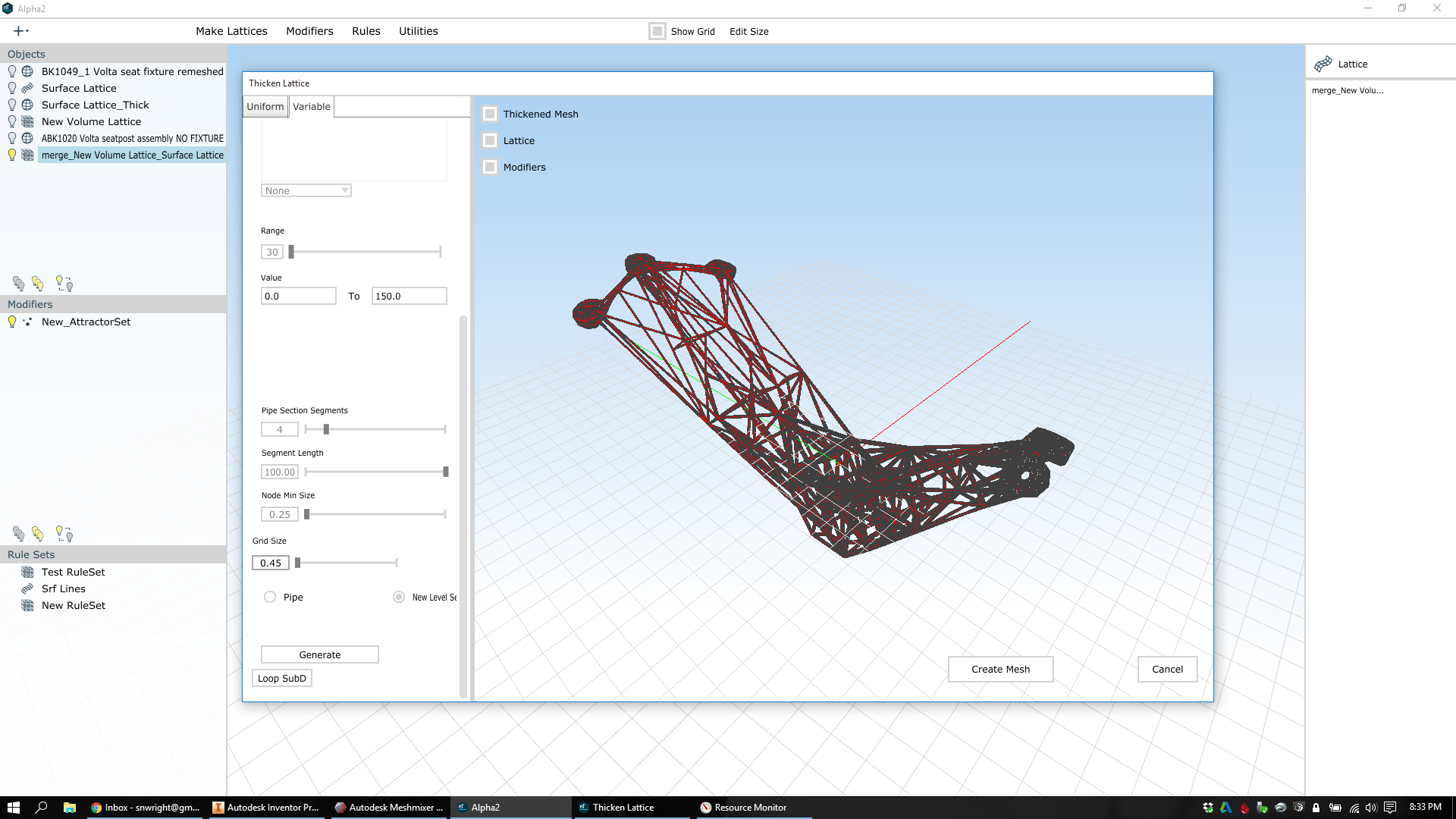Toggle visibility bulb for ABK1020 Volta seatpost assembly
The width and height of the screenshot is (1456, 819).
coord(12,138)
